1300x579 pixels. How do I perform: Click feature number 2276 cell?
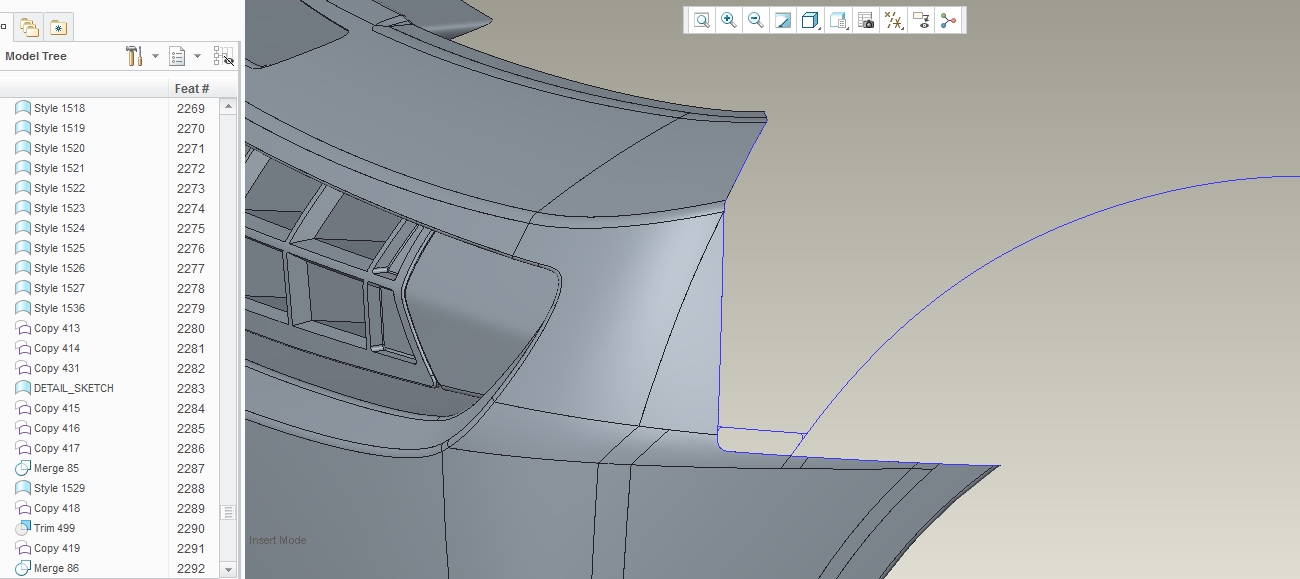(x=191, y=248)
